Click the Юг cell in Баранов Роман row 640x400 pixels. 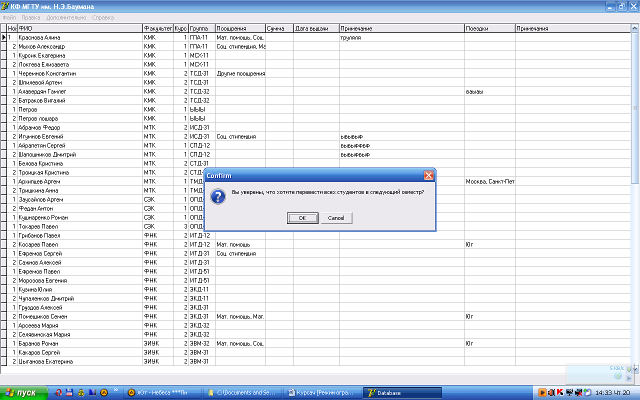click(490, 344)
